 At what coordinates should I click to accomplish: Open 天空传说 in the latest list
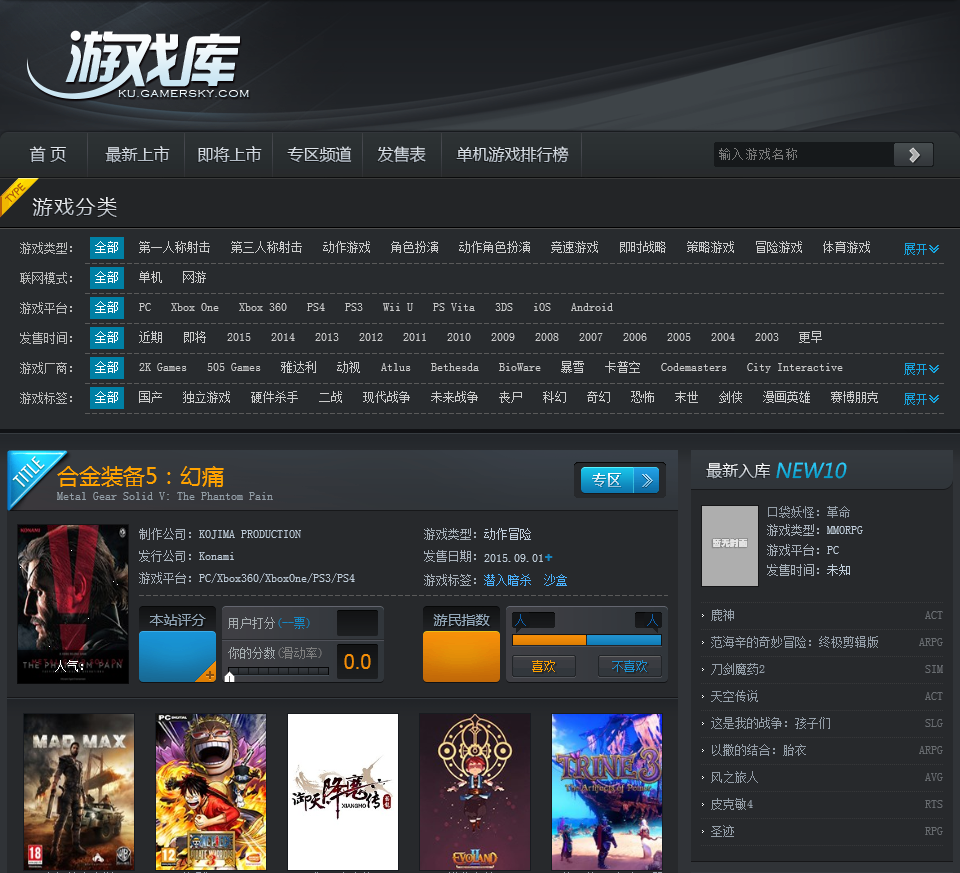734,696
